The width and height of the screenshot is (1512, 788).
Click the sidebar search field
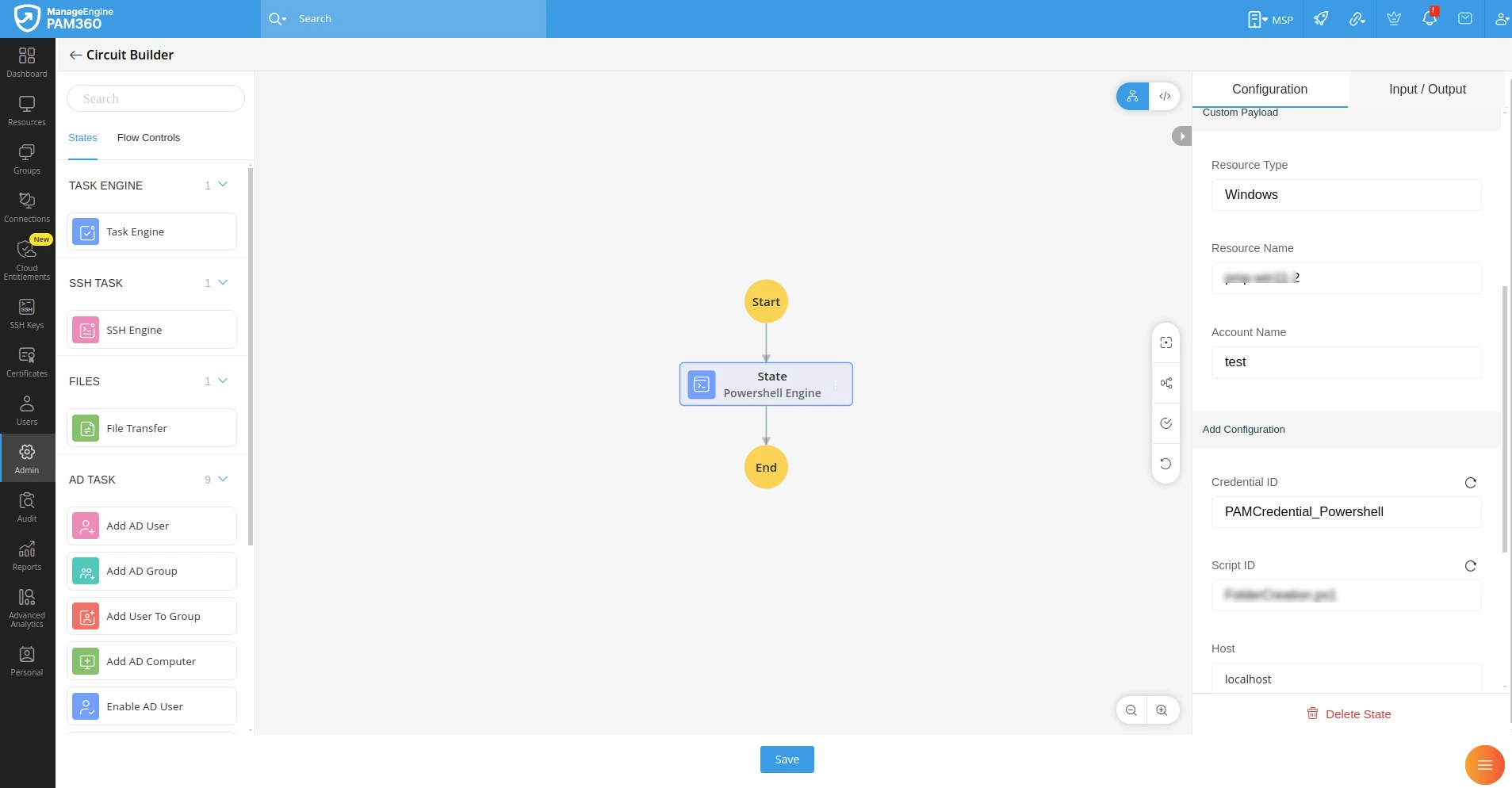[155, 98]
